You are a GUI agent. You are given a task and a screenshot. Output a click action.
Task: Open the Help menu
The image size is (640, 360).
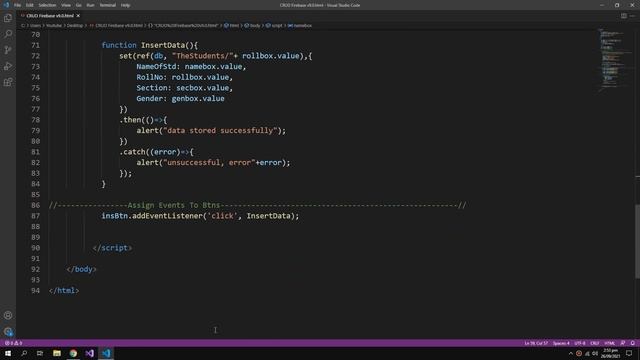(x=126, y=5)
